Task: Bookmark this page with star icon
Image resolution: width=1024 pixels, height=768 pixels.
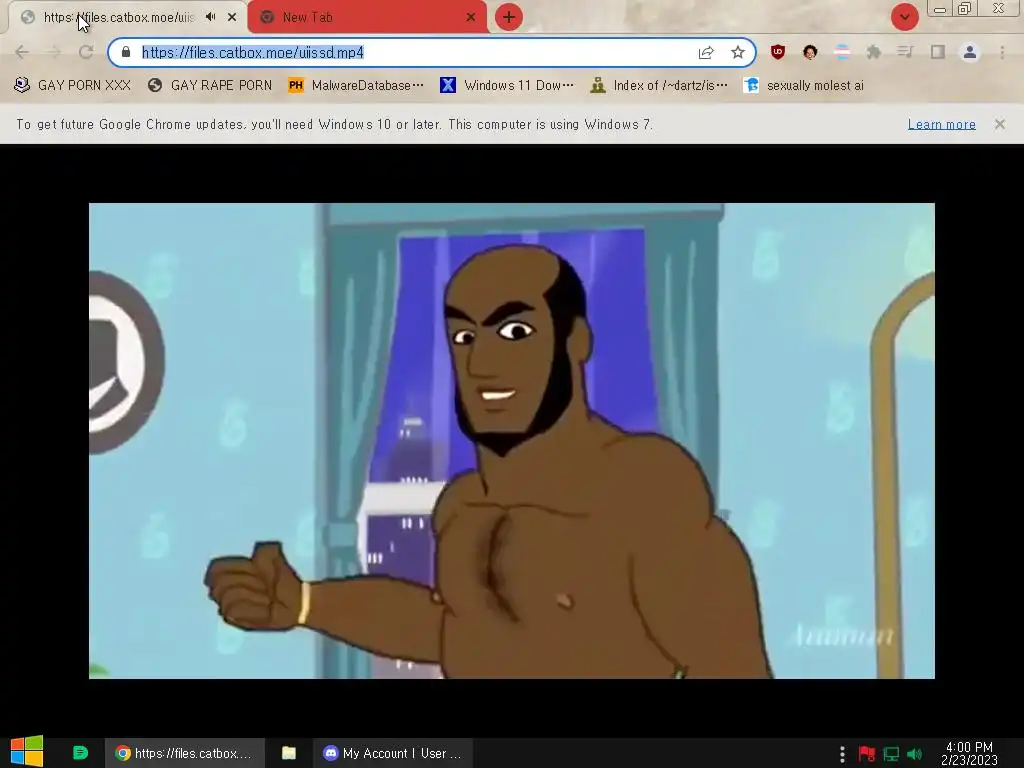Action: pyautogui.click(x=738, y=52)
